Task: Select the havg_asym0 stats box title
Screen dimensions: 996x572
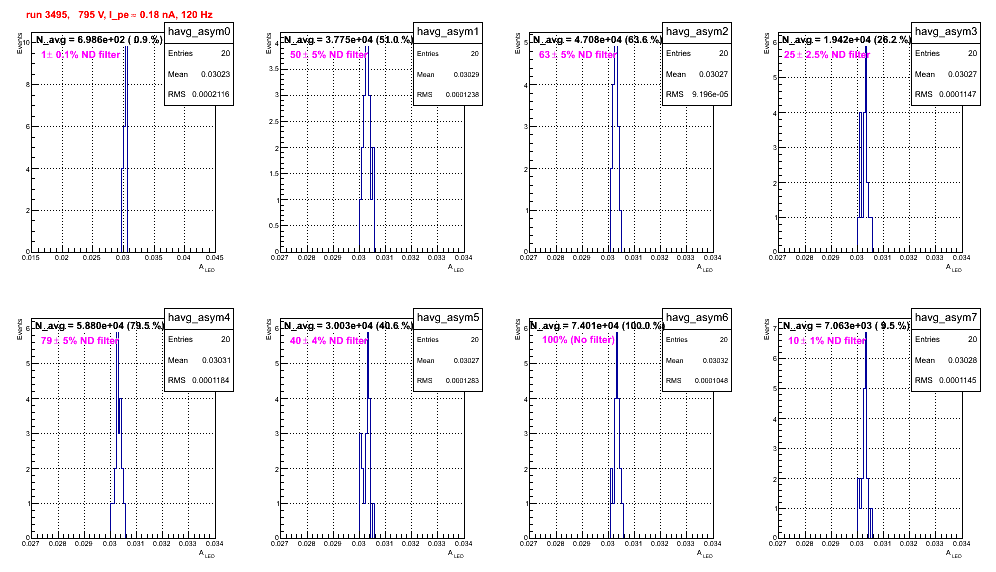Action: pyautogui.click(x=199, y=32)
